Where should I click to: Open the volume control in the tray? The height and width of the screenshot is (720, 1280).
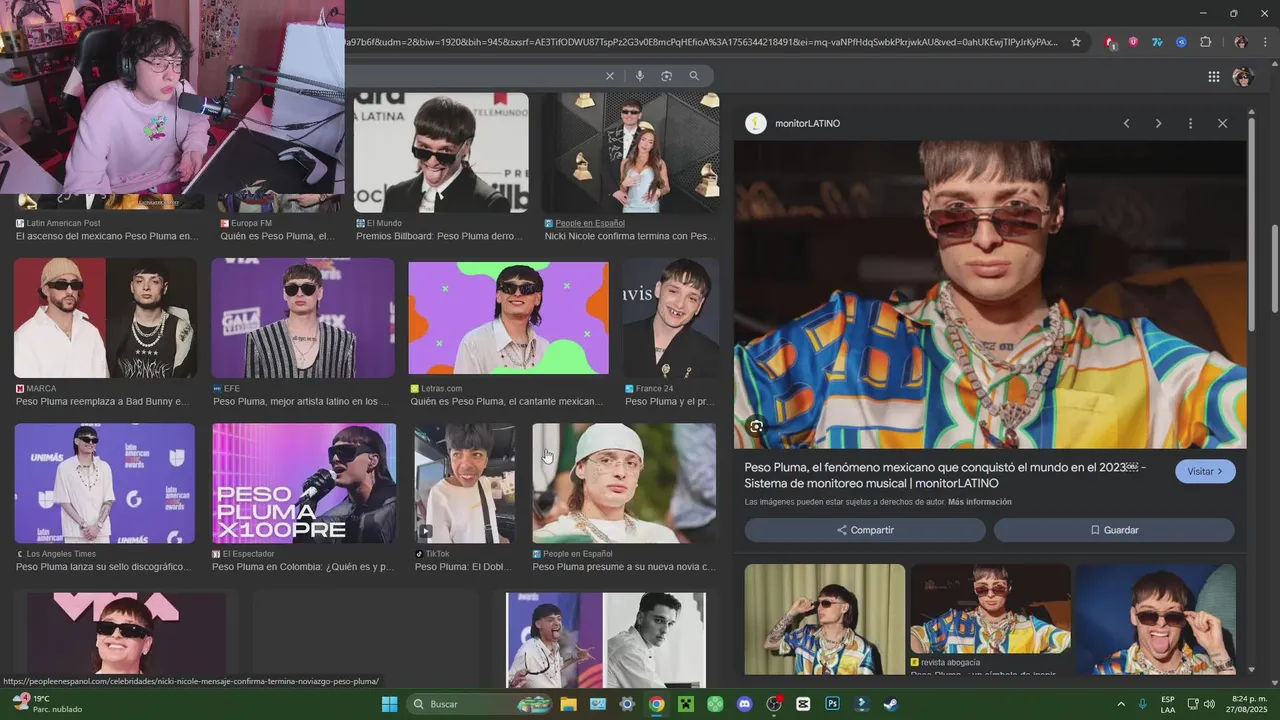[x=1209, y=704]
